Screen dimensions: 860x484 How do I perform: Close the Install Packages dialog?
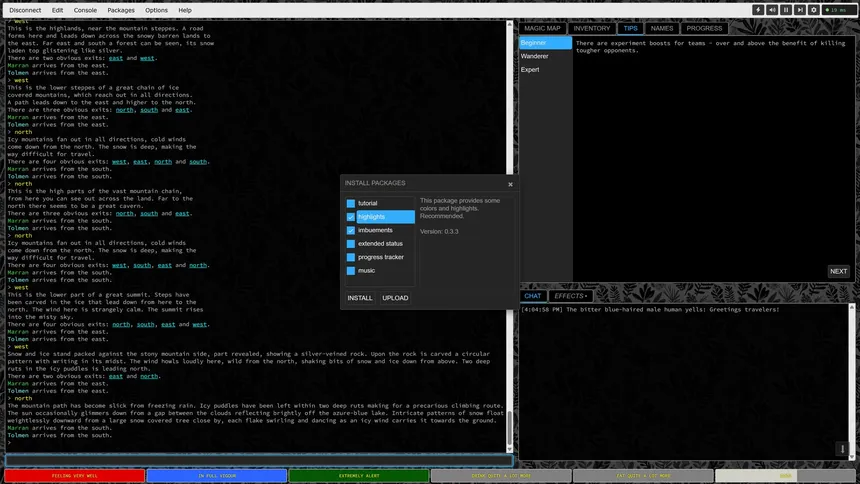pyautogui.click(x=510, y=184)
